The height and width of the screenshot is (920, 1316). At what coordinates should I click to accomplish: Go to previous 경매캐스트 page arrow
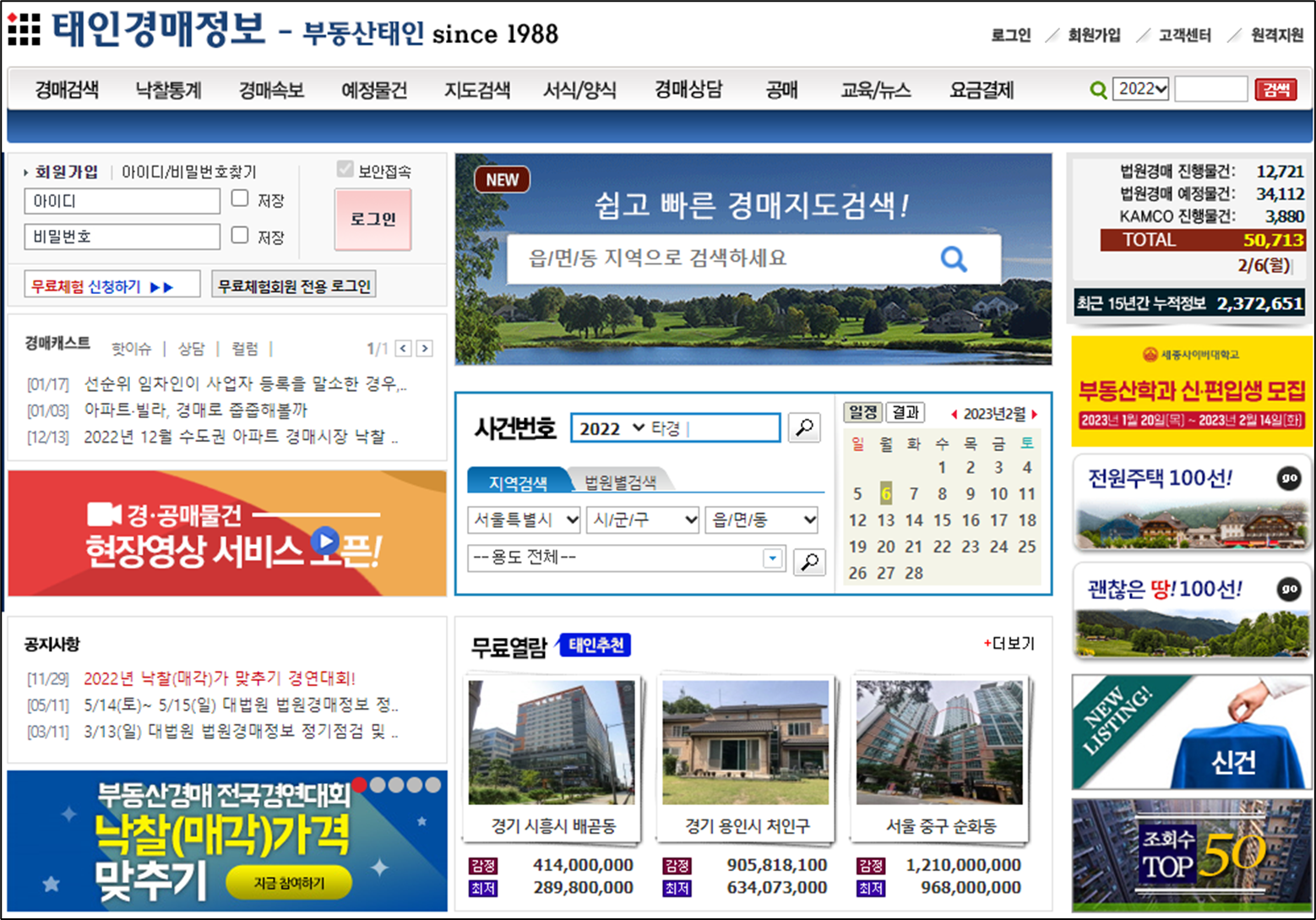point(404,348)
